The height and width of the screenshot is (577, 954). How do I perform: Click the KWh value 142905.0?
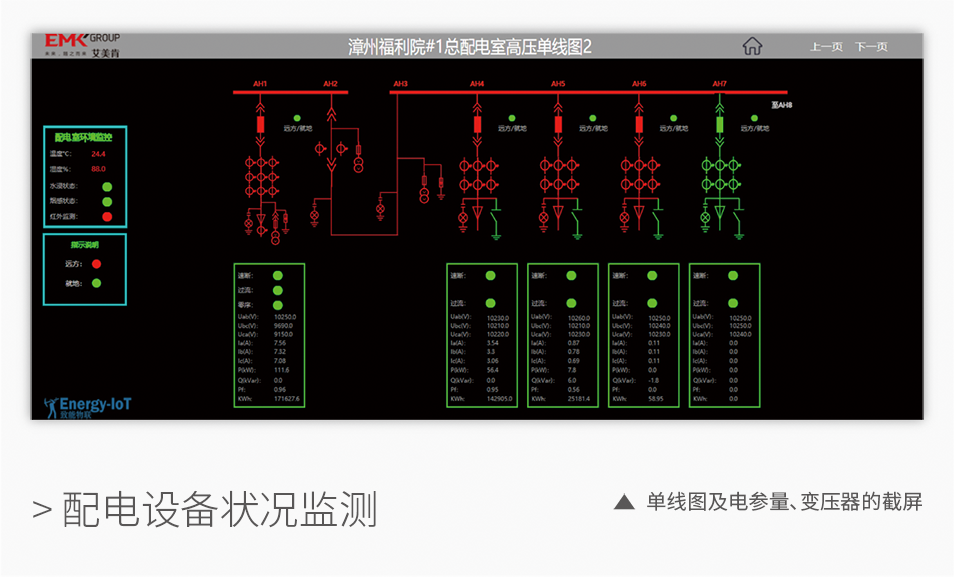pyautogui.click(x=499, y=399)
